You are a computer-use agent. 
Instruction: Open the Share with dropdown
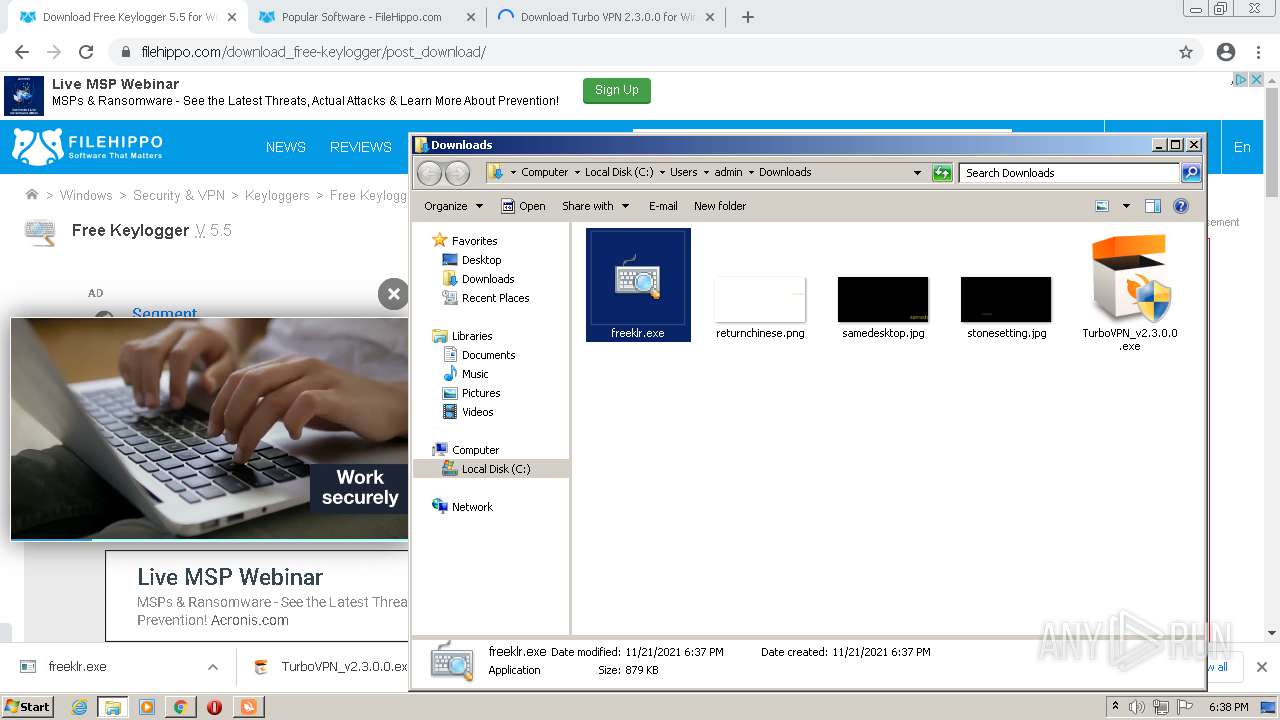point(595,206)
